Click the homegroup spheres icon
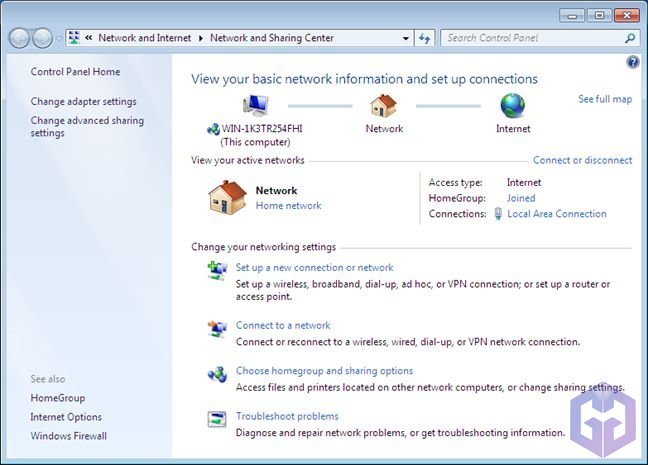Screen dimensions: 648x465 click(217, 374)
